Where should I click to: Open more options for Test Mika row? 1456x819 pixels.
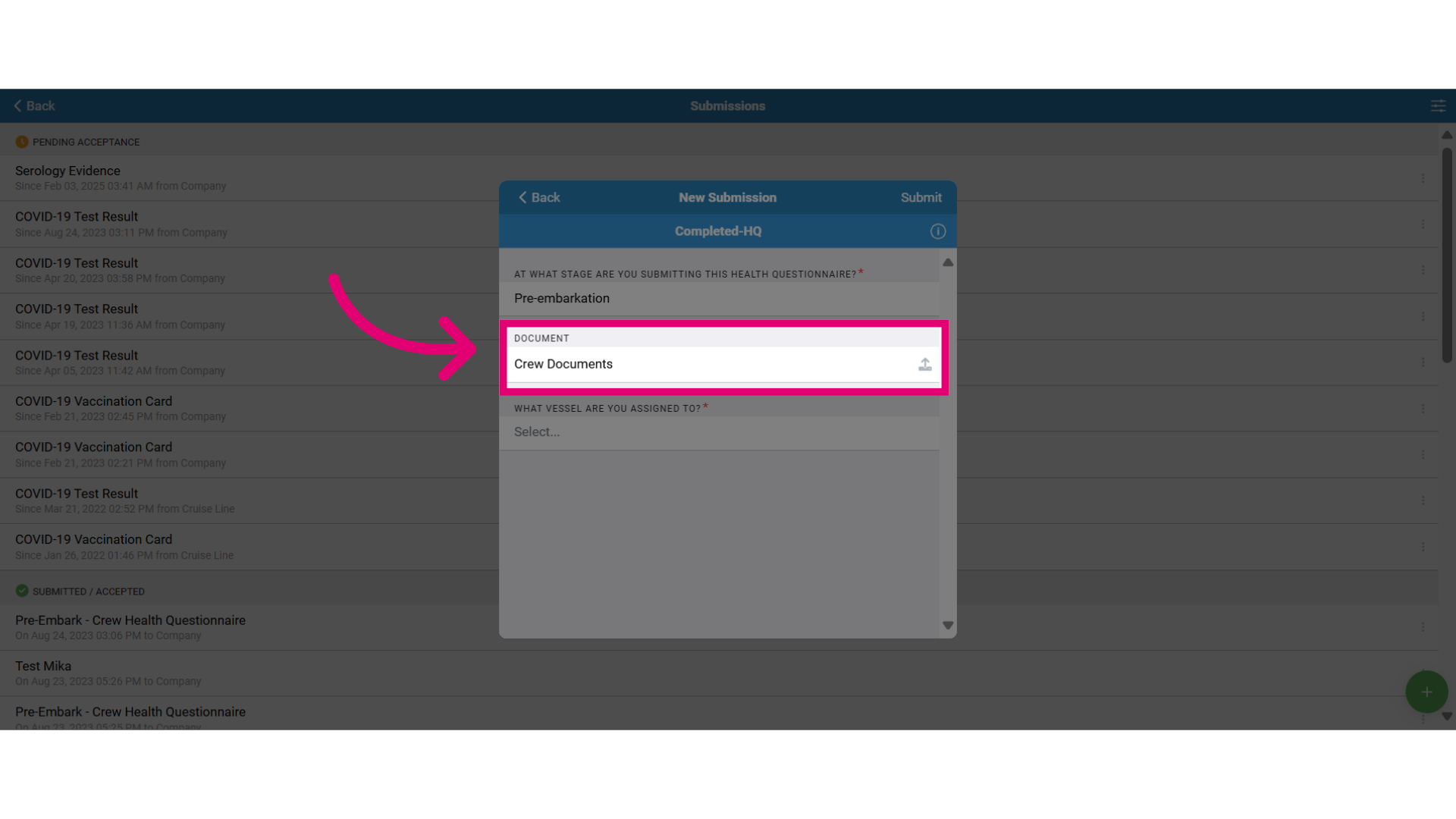pos(1423,673)
